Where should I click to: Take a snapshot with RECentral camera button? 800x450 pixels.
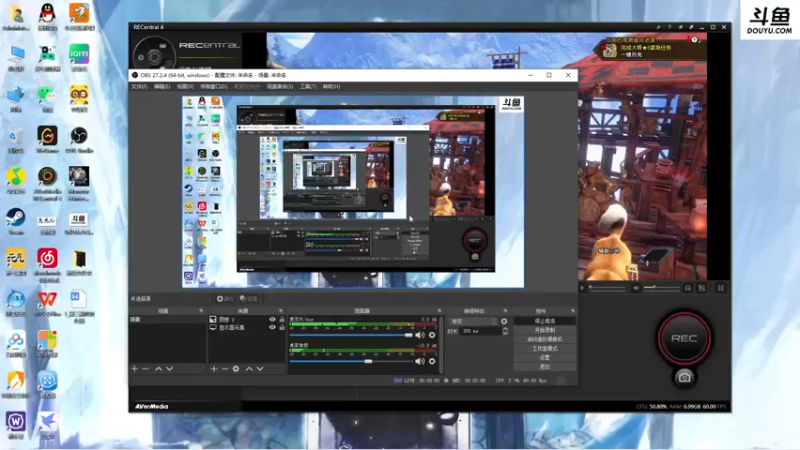click(684, 378)
